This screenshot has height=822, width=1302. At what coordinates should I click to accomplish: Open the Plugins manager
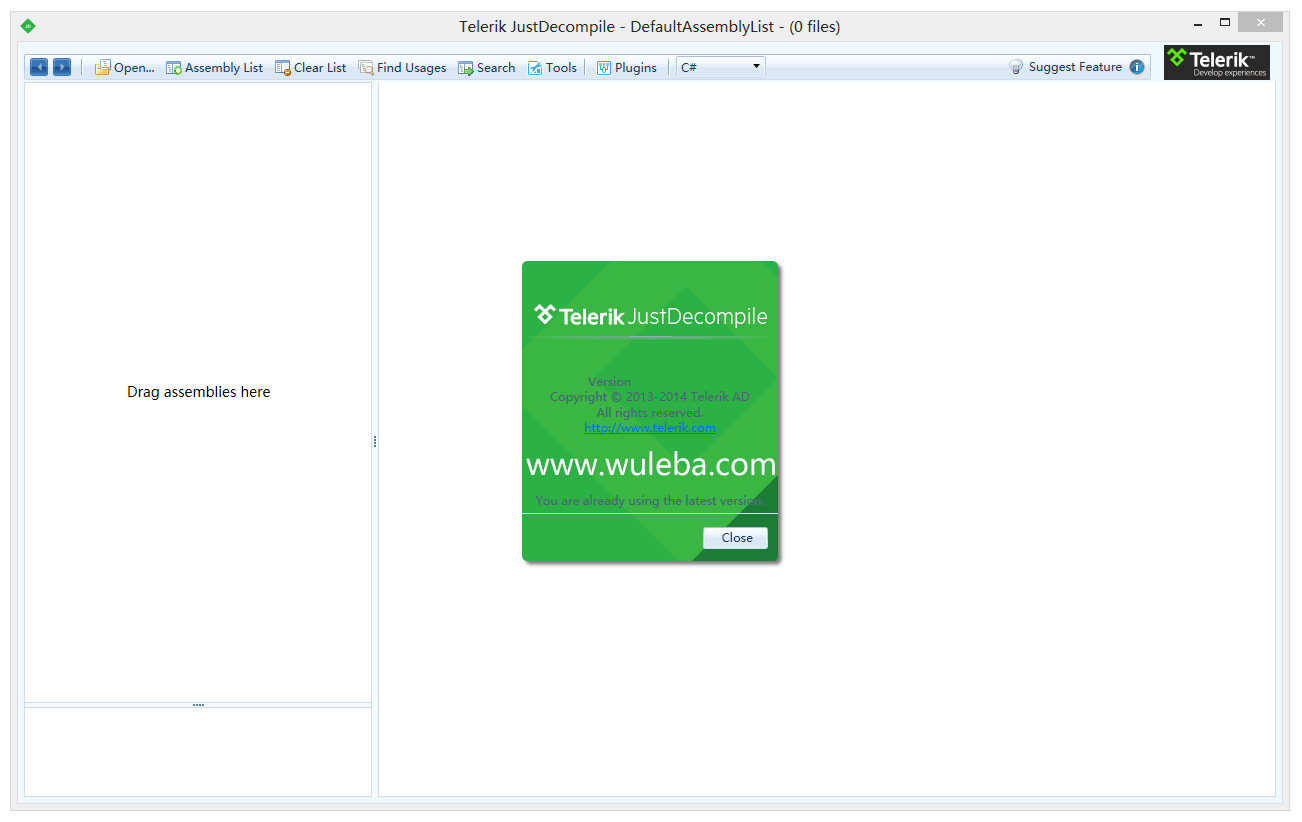pyautogui.click(x=627, y=67)
